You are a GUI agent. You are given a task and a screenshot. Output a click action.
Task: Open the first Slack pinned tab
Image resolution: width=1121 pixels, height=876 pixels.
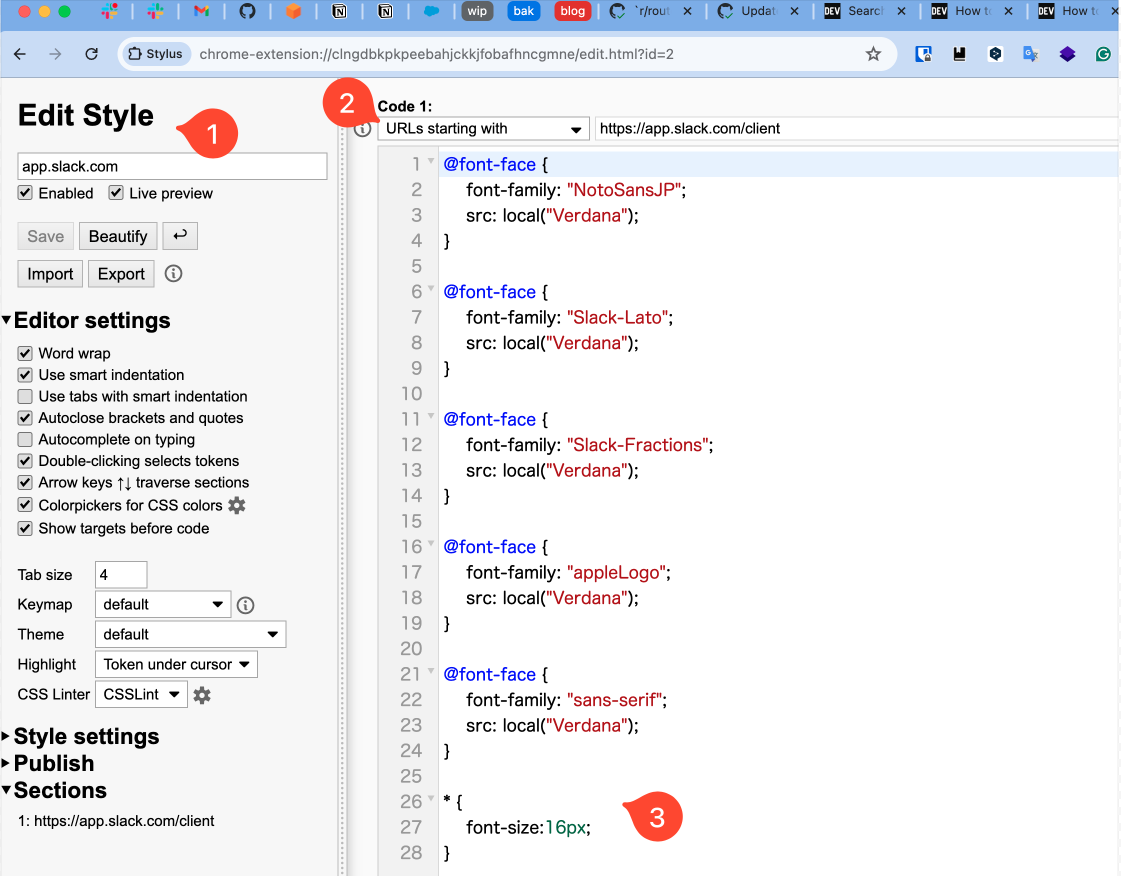pyautogui.click(x=109, y=11)
